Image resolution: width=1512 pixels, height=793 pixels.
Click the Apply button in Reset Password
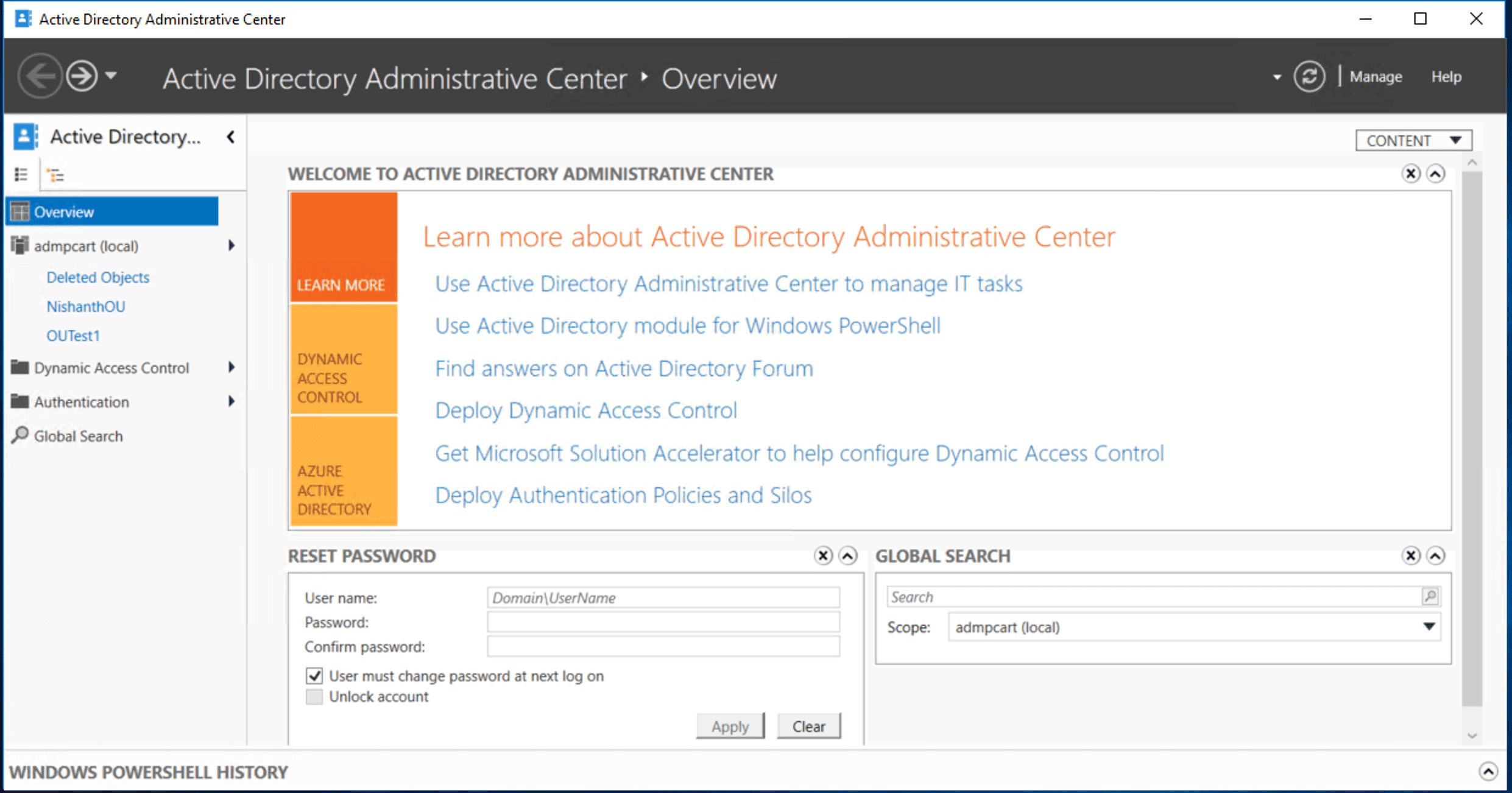tap(730, 725)
